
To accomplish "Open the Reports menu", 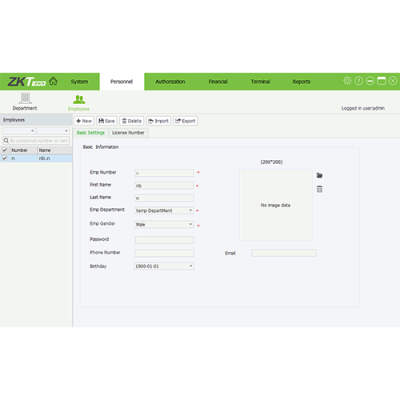I will click(301, 82).
